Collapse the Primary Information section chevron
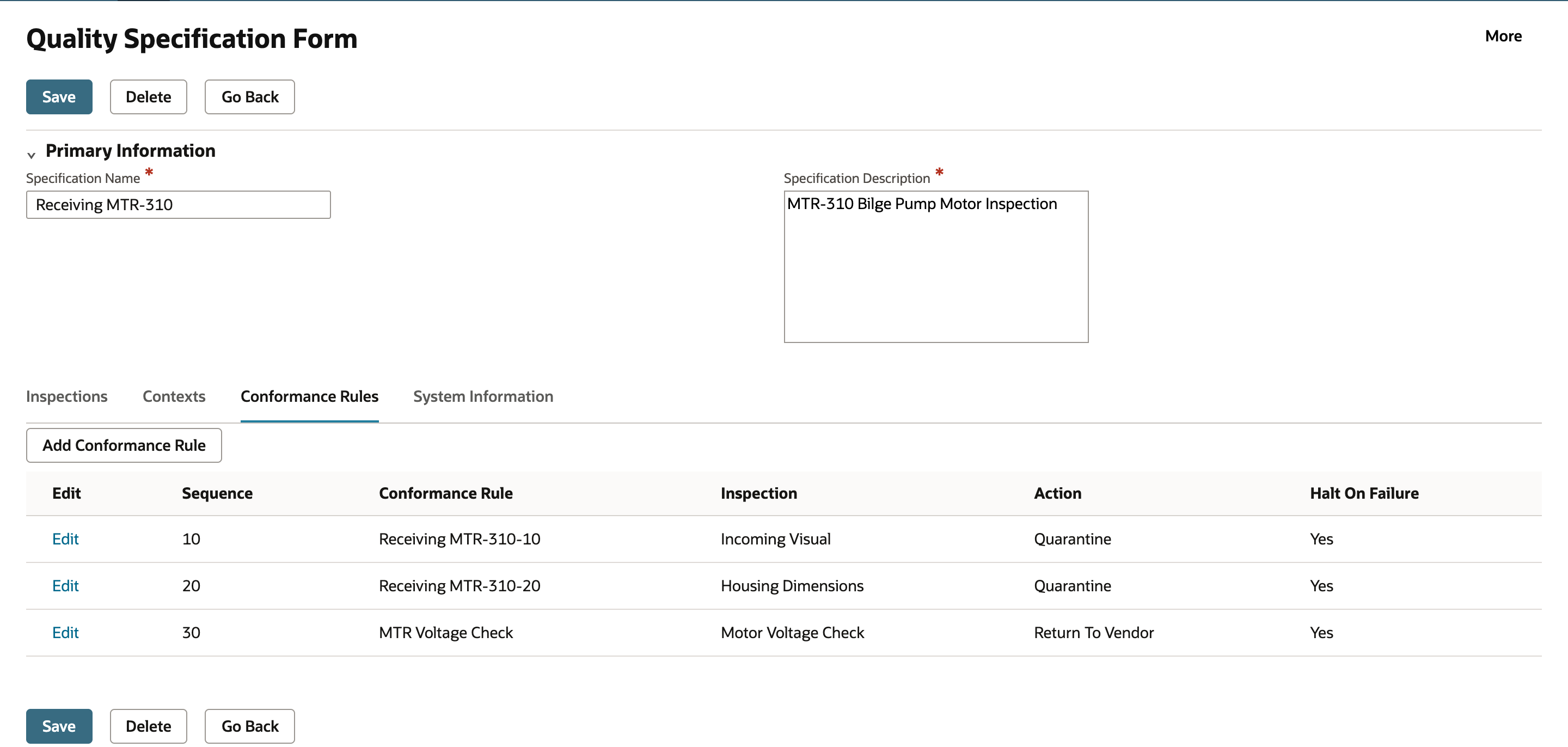Screen dimensions: 1568x747 (x=31, y=155)
